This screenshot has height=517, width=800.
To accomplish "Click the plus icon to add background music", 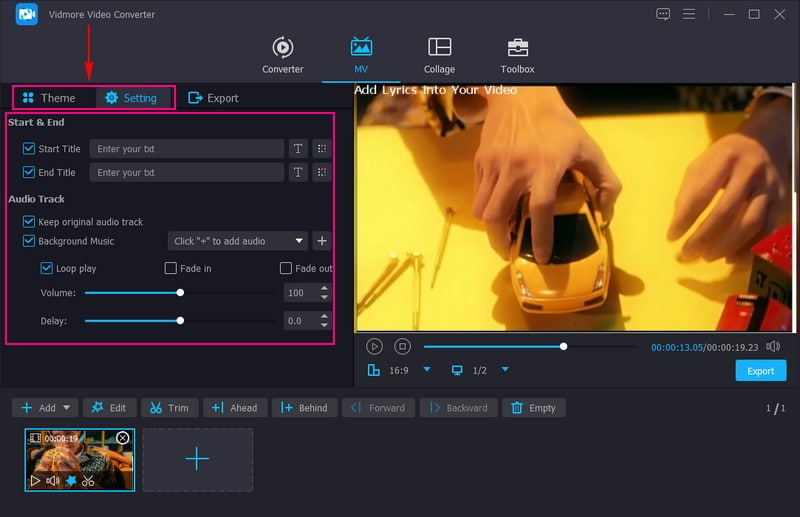I will pyautogui.click(x=321, y=241).
